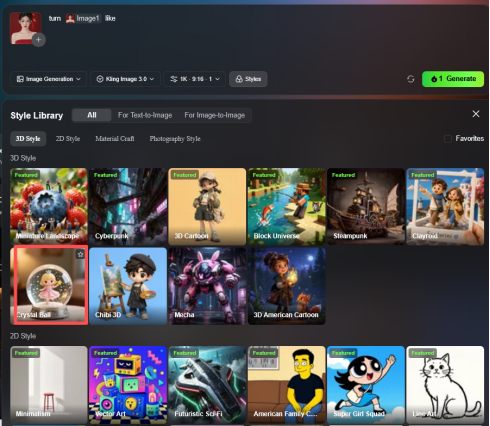This screenshot has height=426, width=490.
Task: Select the 3D Style category tab
Action: click(28, 139)
